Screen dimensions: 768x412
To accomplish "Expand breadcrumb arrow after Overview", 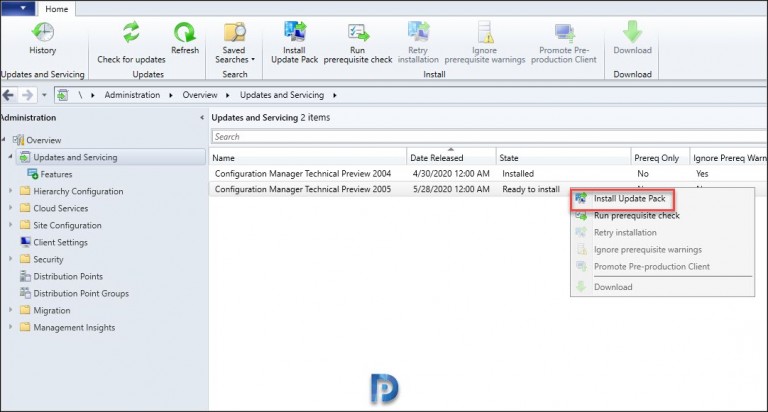I will click(227, 96).
